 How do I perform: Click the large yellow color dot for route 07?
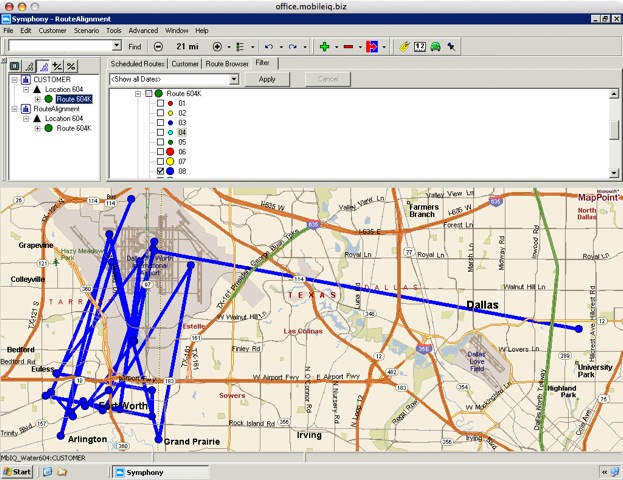click(x=171, y=161)
